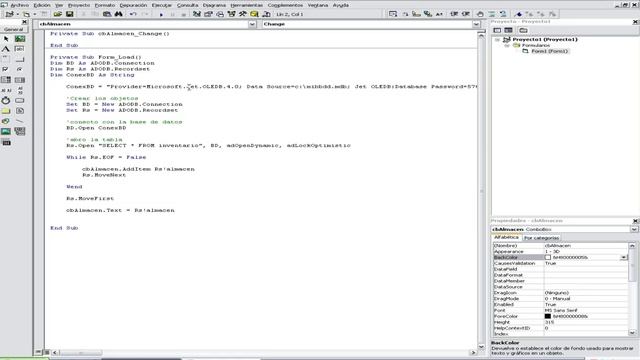This screenshot has height=360, width=640.
Task: Collapse the Proyecto1 tree node
Action: [497, 40]
